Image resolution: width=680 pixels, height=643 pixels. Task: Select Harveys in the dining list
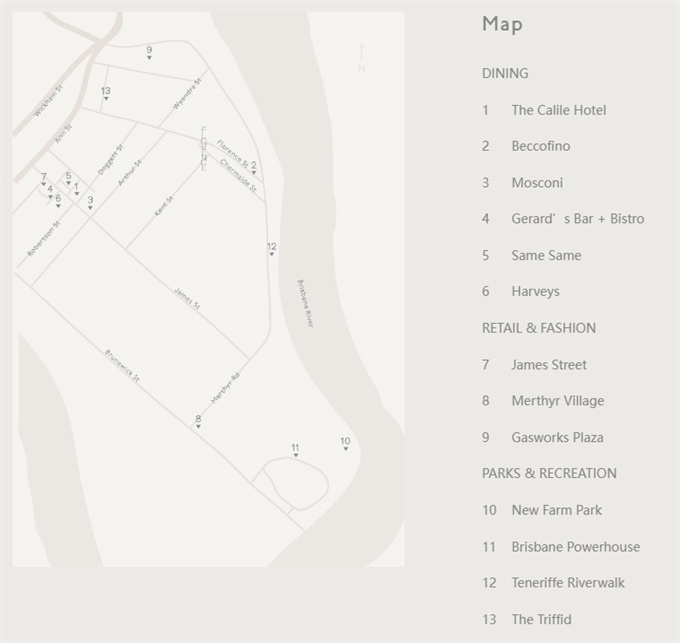(x=535, y=291)
